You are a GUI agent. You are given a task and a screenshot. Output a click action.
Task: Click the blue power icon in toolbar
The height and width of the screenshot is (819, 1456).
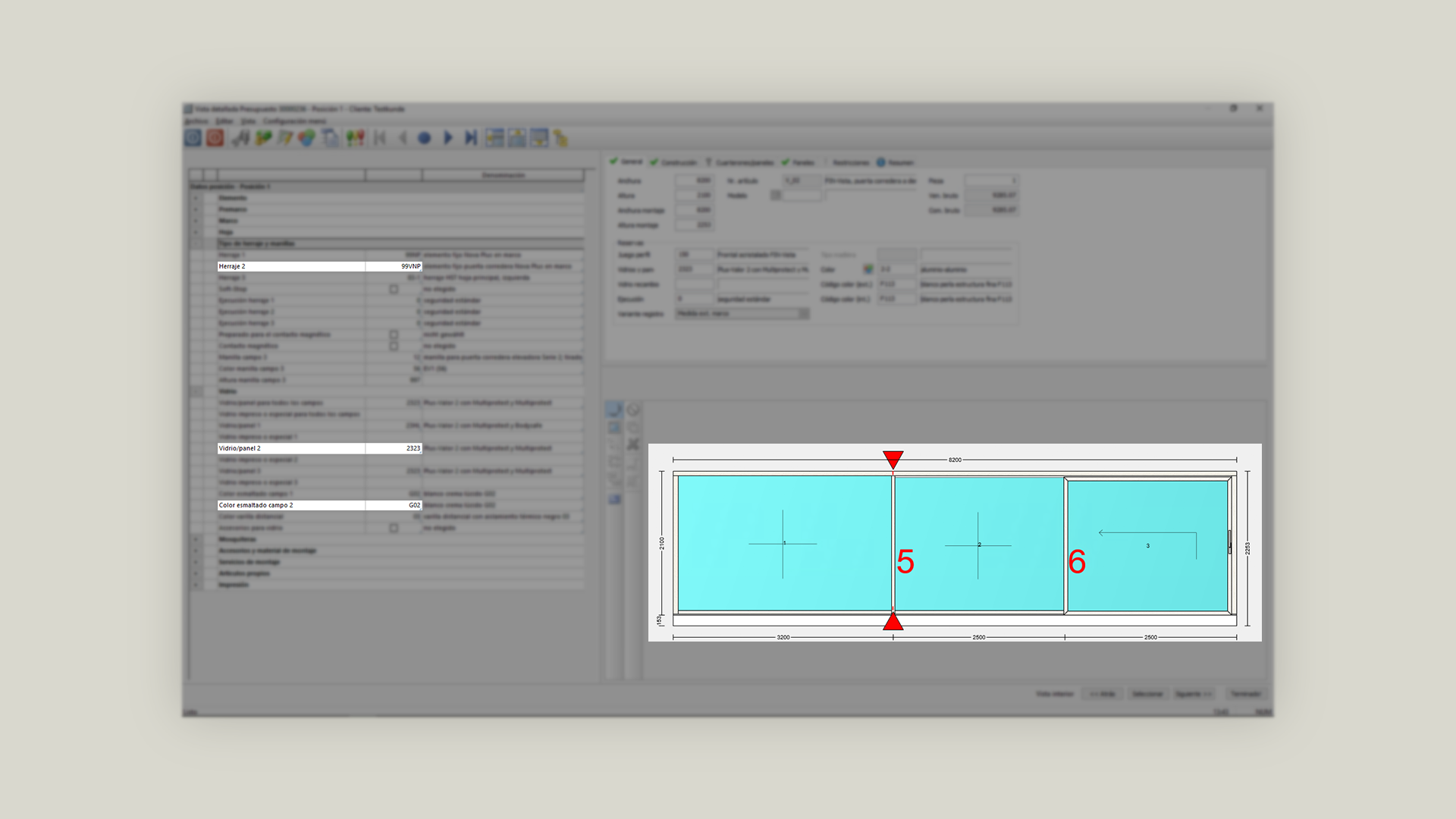[x=193, y=138]
